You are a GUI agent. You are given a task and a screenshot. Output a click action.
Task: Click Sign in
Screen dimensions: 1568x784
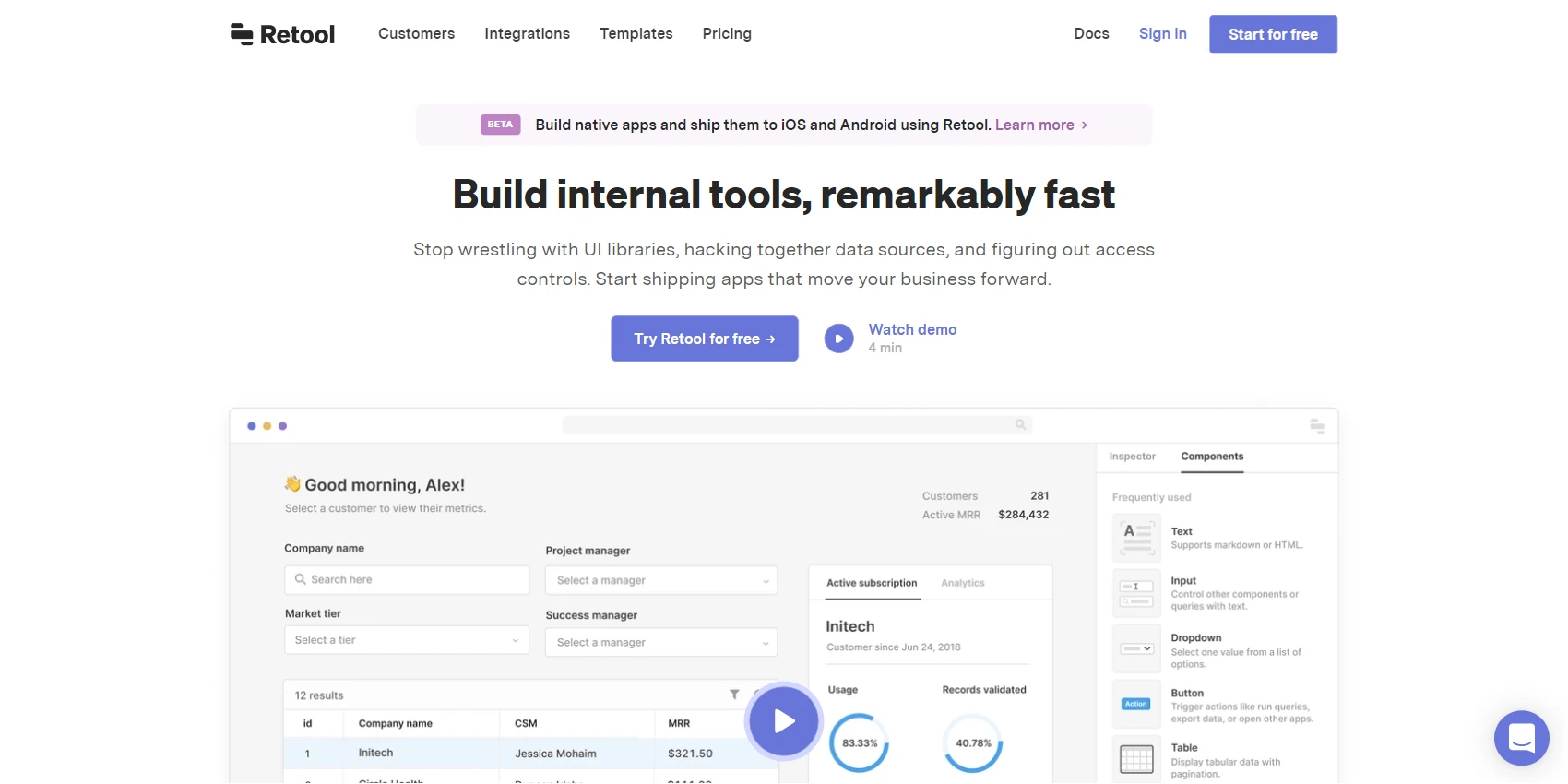pos(1162,33)
